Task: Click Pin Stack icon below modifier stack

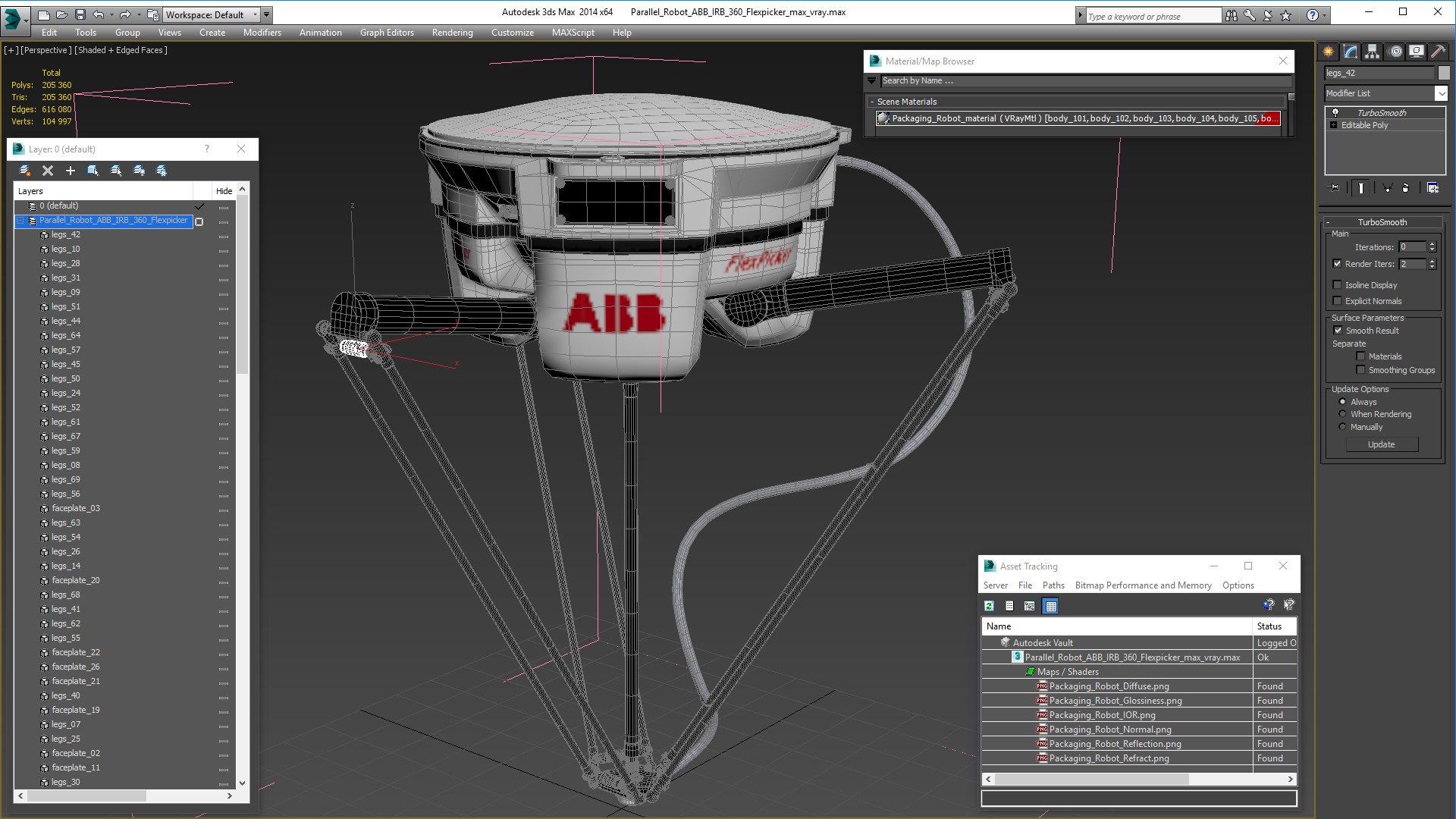Action: click(1335, 188)
